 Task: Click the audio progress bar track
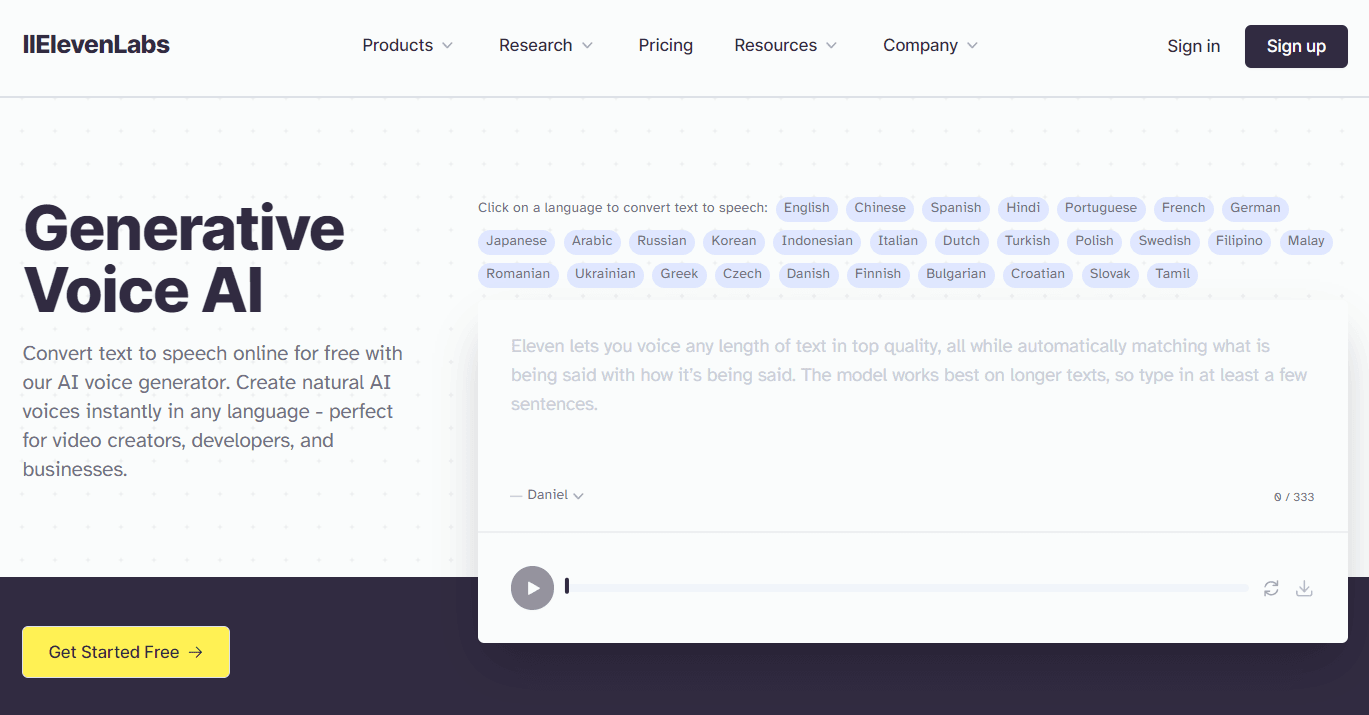point(907,588)
